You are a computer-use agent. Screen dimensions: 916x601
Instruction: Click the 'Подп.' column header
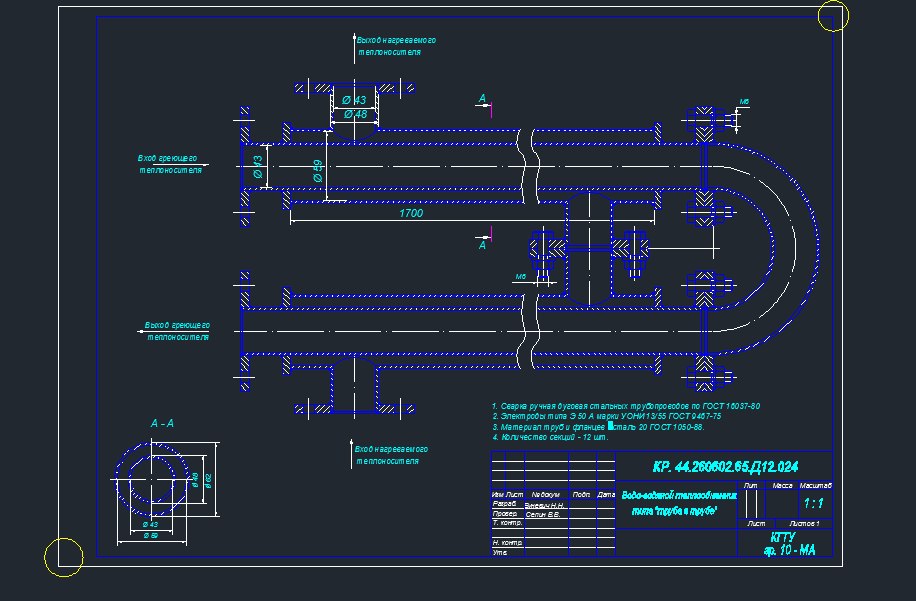pyautogui.click(x=581, y=495)
